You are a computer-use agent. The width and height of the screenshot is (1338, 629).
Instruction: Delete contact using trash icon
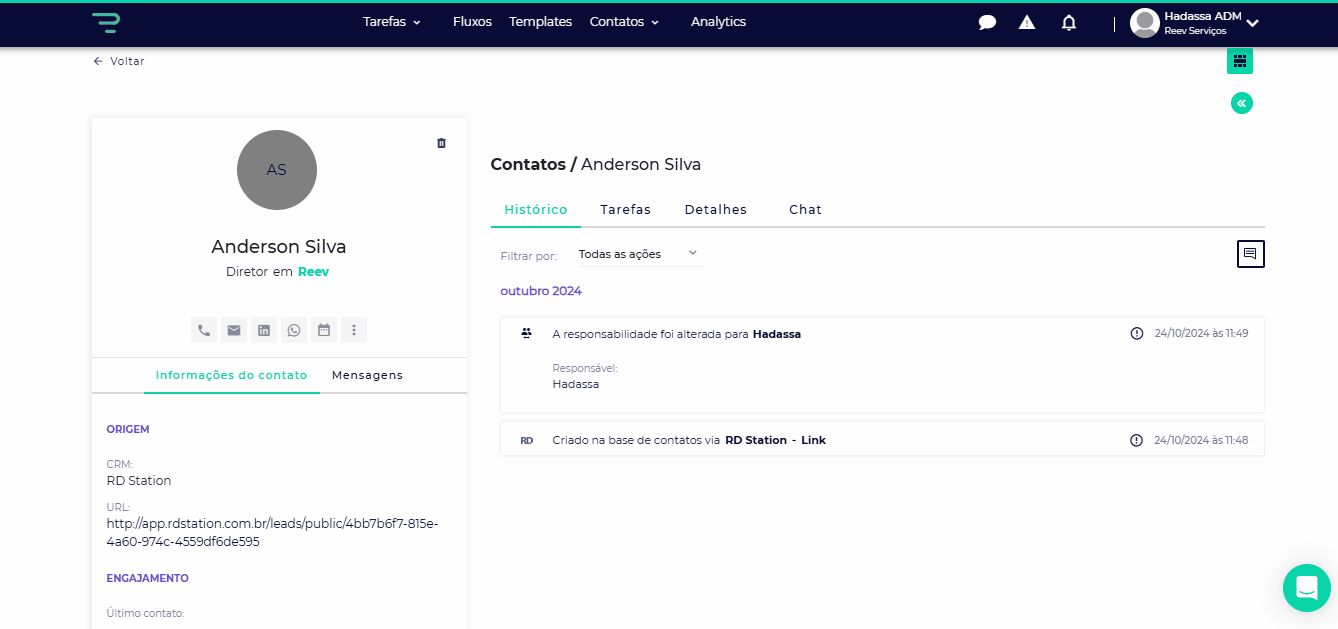[442, 143]
